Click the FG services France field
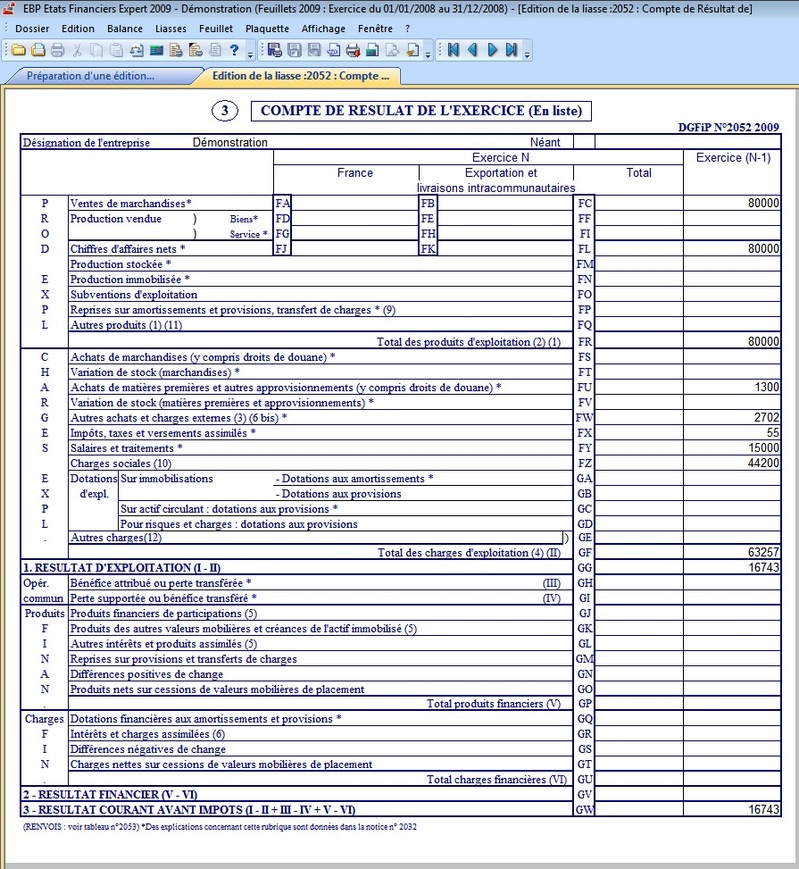The width and height of the screenshot is (799, 869). pyautogui.click(x=355, y=233)
